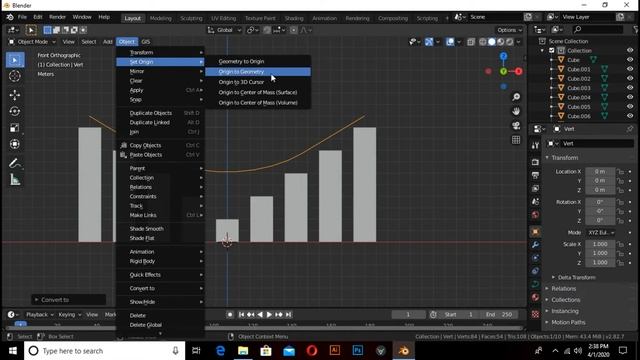Switch perspective/orthographic grid icon
This screenshot has width=640, height=360.
pos(516,140)
